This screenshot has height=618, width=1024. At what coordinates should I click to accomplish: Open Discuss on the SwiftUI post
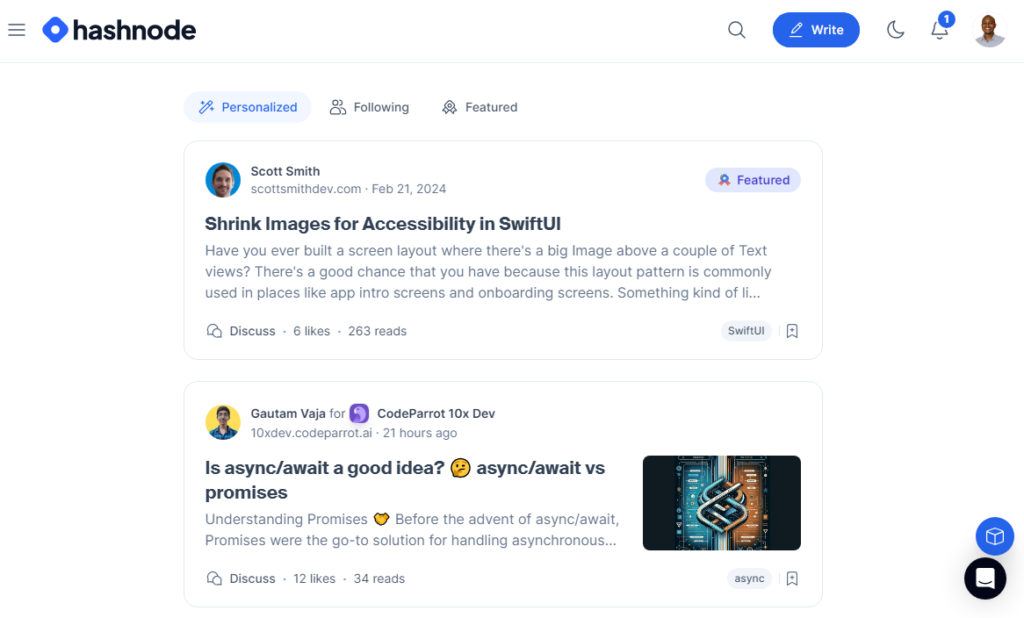click(x=240, y=331)
